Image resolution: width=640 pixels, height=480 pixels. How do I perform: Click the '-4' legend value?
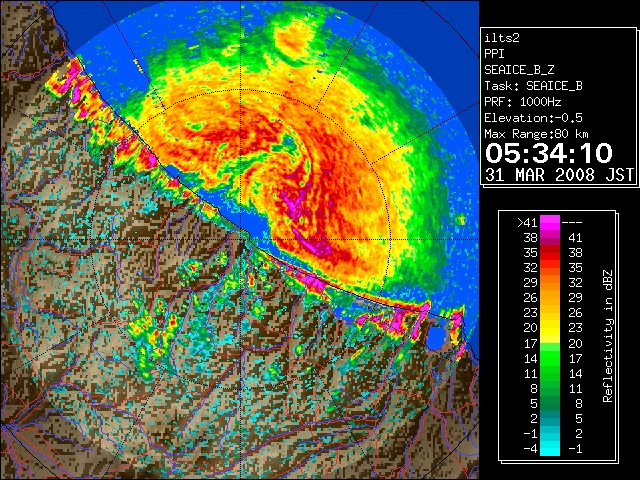tap(530, 449)
